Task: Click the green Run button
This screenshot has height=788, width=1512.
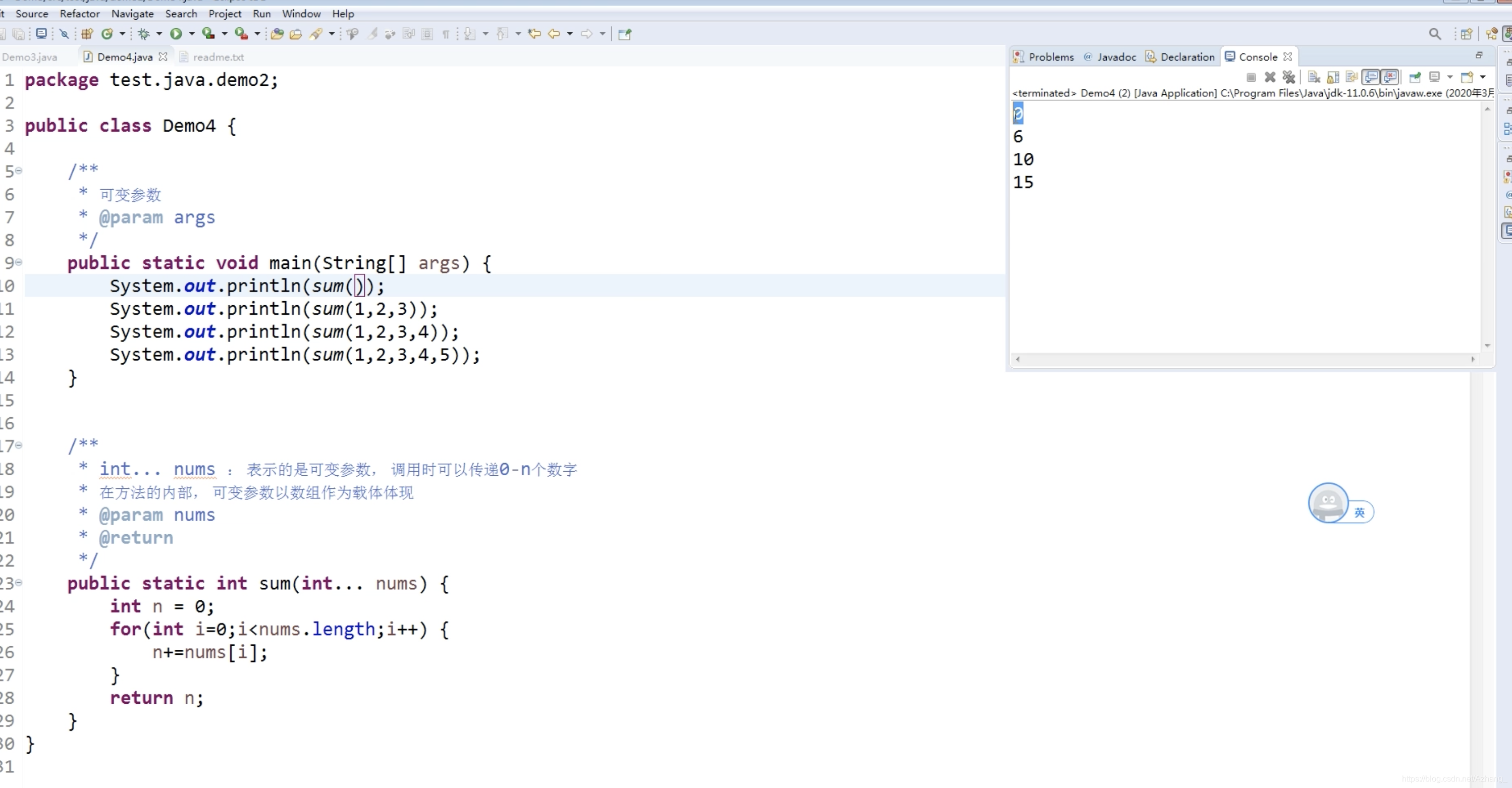Action: tap(176, 34)
